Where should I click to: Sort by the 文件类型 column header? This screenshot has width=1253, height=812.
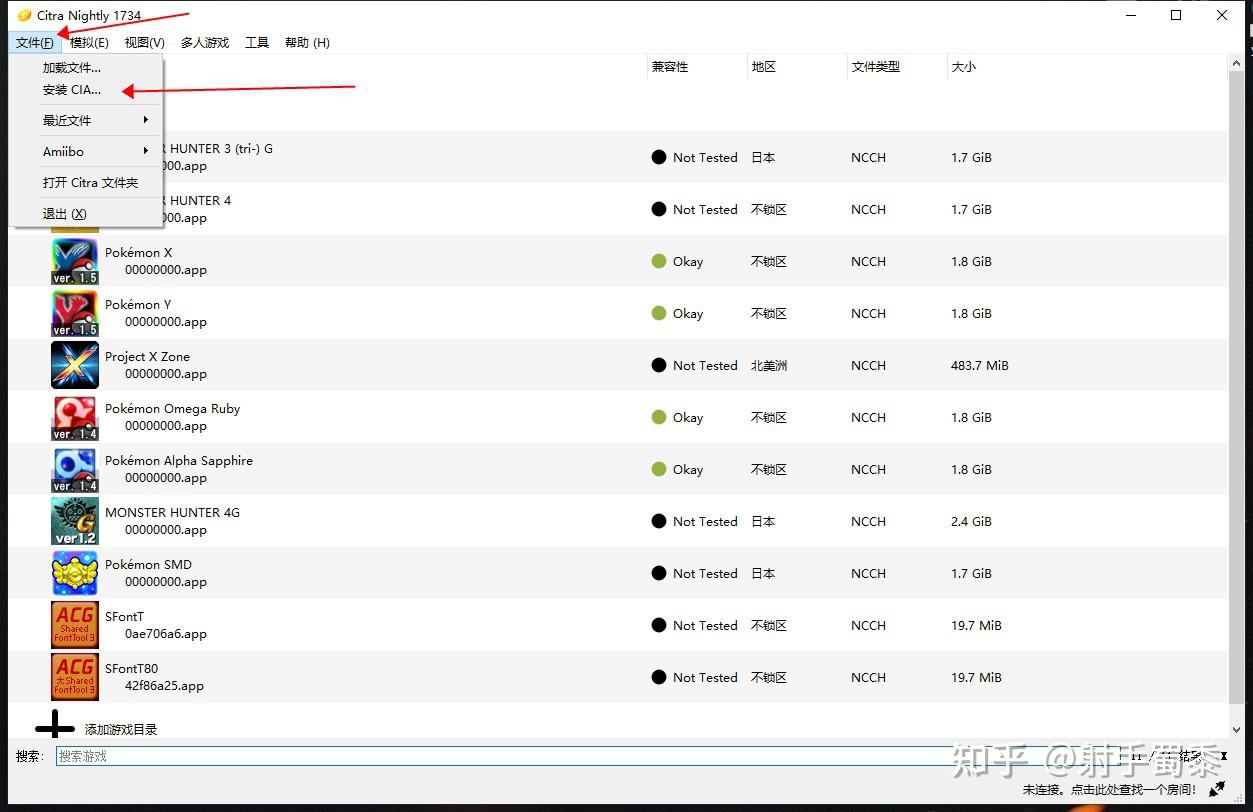click(897, 67)
